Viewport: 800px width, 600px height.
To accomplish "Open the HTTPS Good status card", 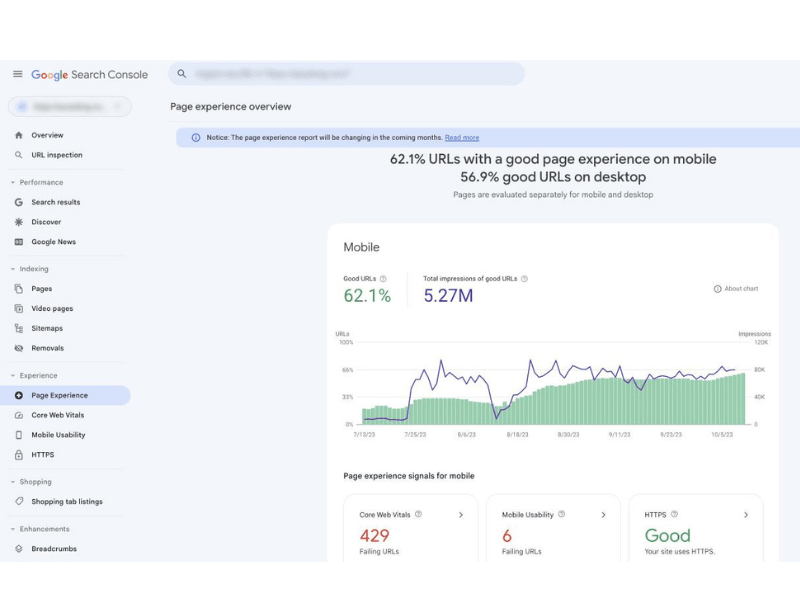I will (x=696, y=529).
